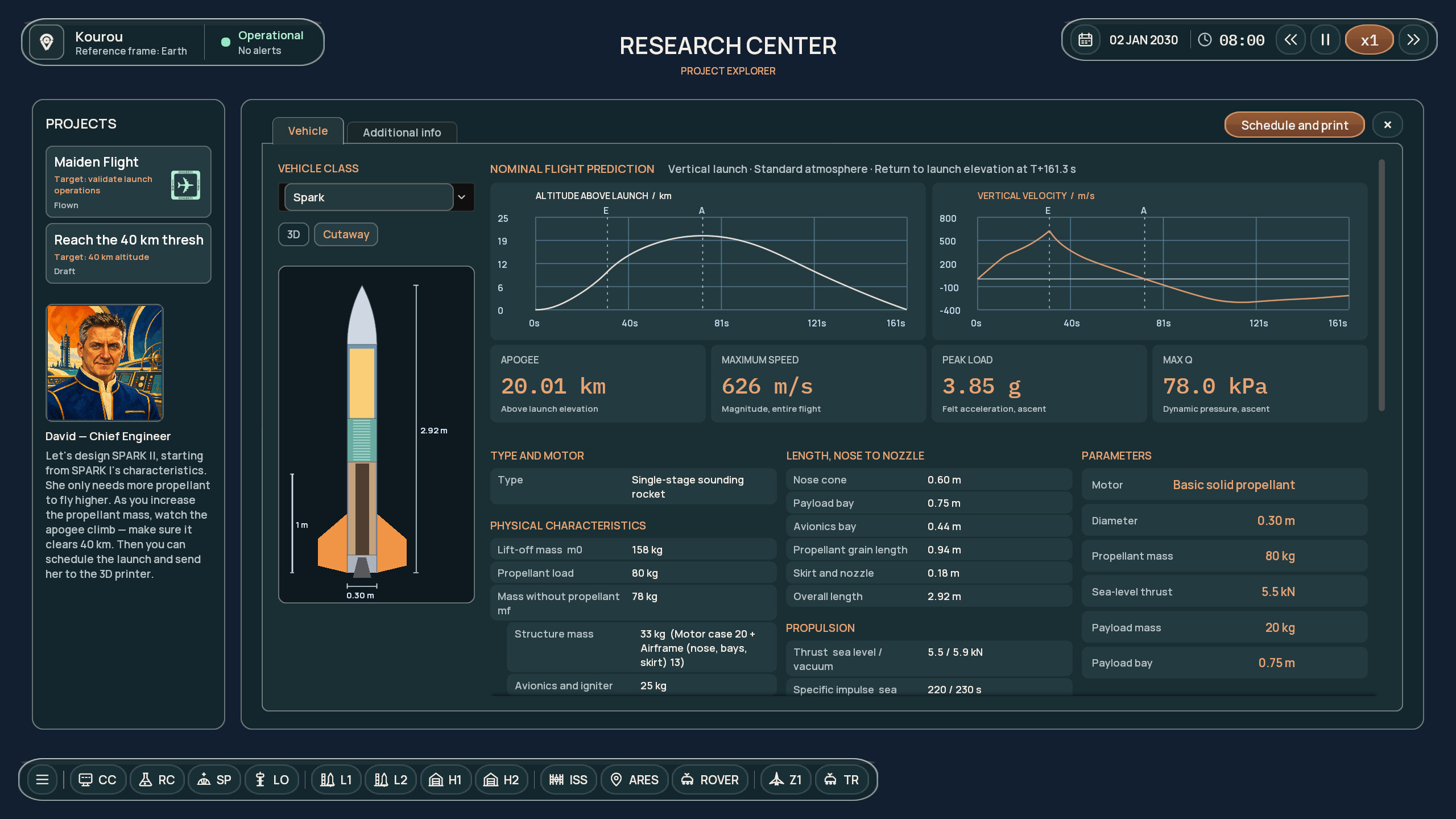Open H2 hangar
The width and height of the screenshot is (1456, 819).
click(501, 779)
